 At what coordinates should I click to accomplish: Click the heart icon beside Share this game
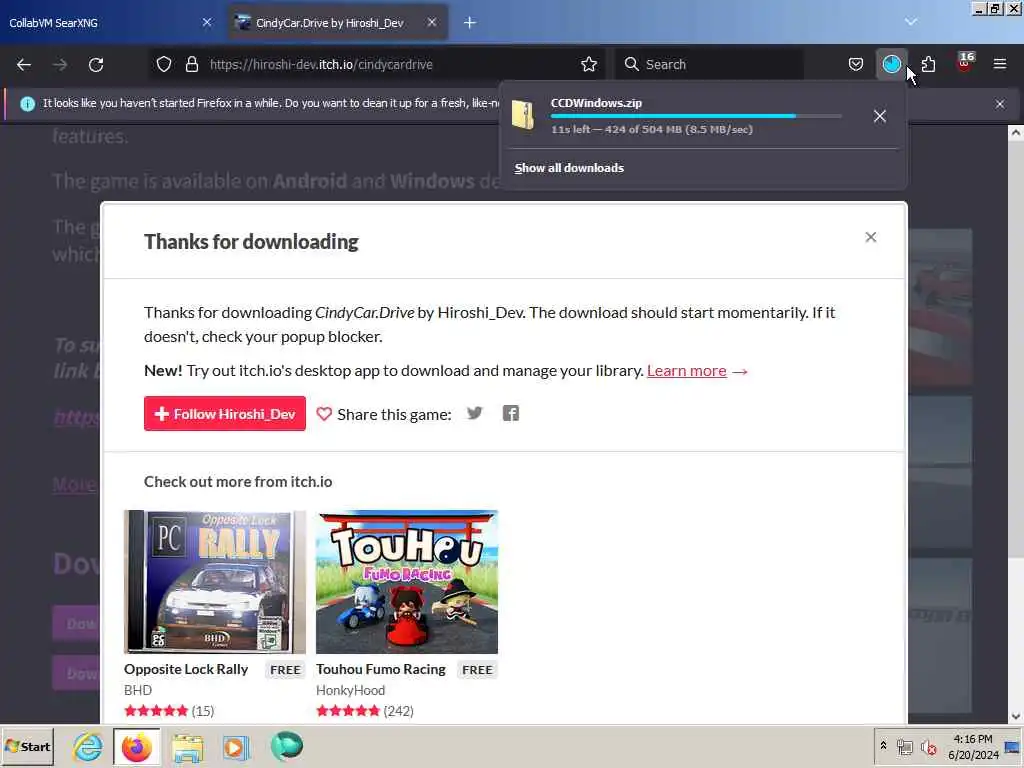click(x=324, y=414)
